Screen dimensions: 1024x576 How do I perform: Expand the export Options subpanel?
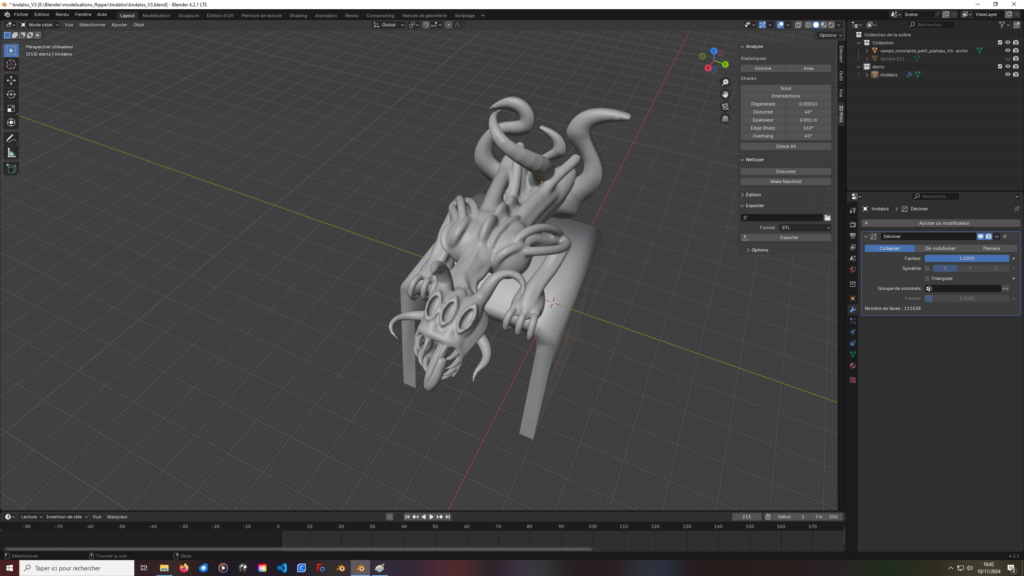click(x=758, y=250)
